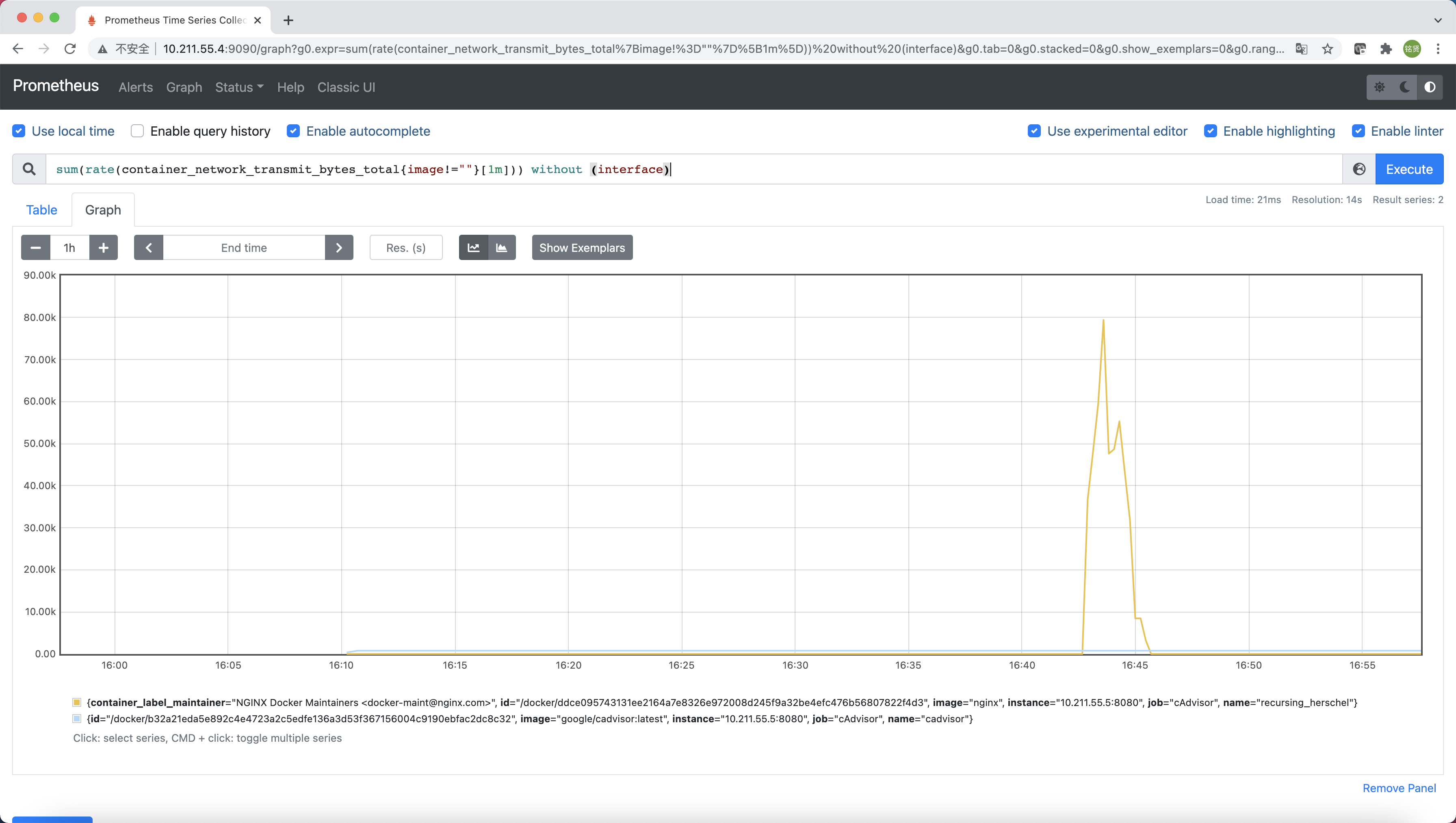Open the Status dropdown menu

[x=239, y=87]
